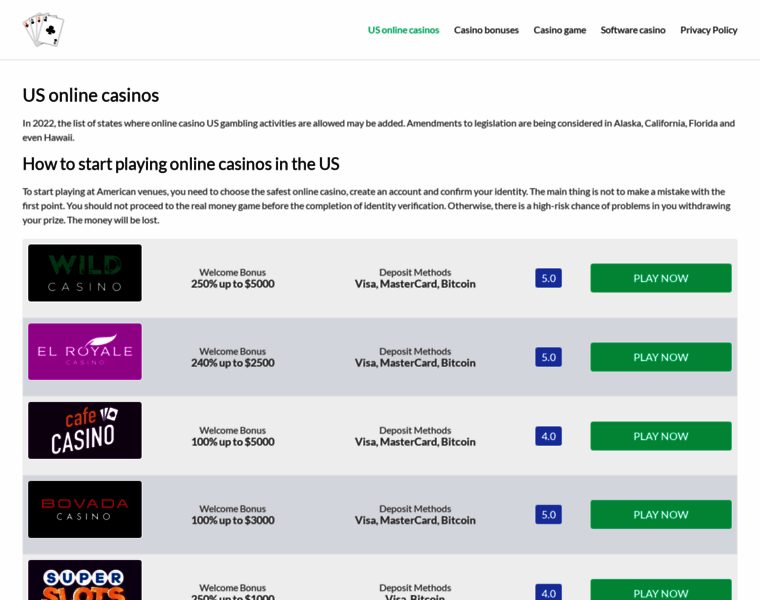Viewport: 760px width, 600px height.
Task: Open the US online casinos menu item
Action: point(403,30)
